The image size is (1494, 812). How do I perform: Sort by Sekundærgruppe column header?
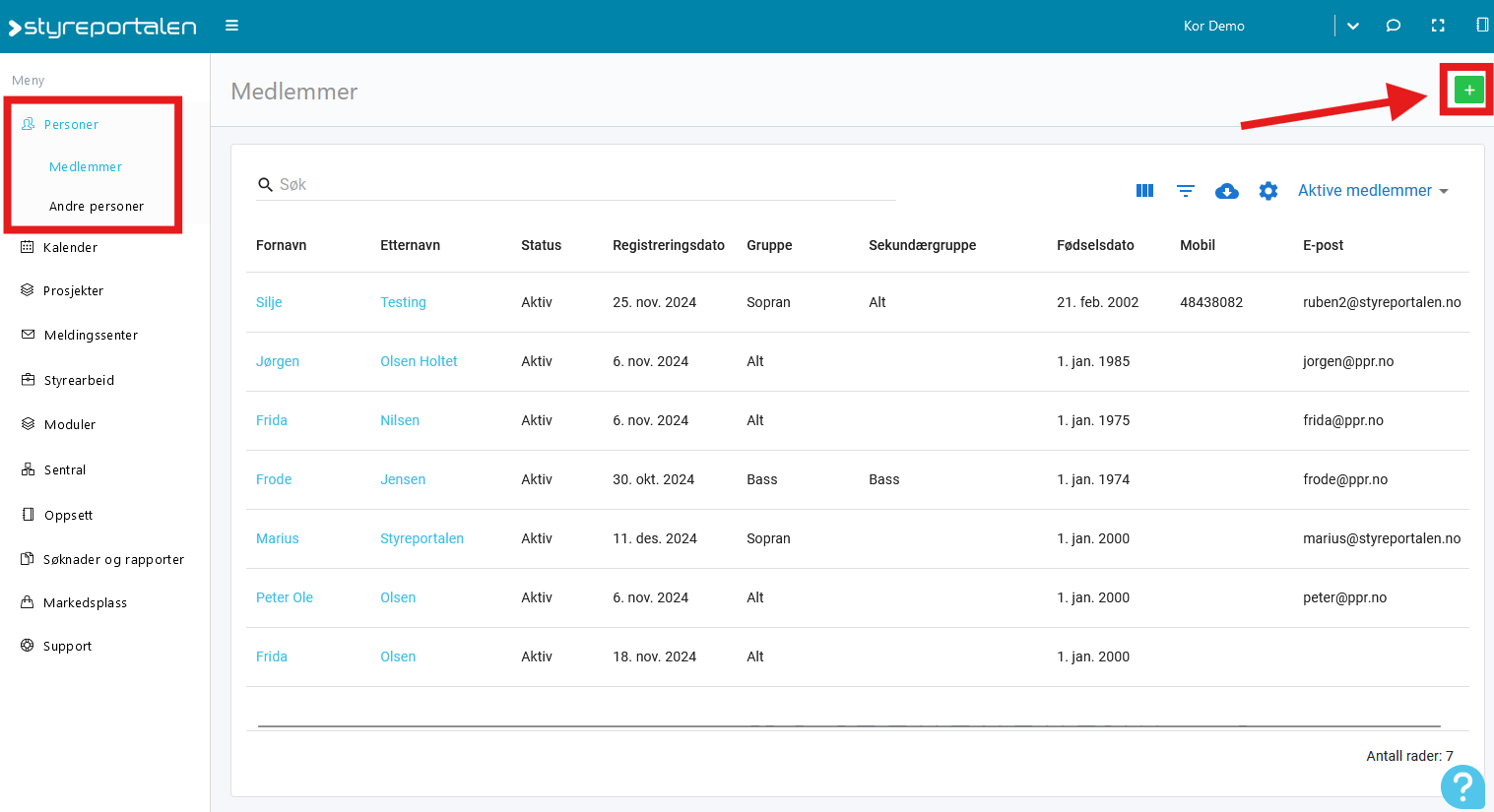coord(922,245)
